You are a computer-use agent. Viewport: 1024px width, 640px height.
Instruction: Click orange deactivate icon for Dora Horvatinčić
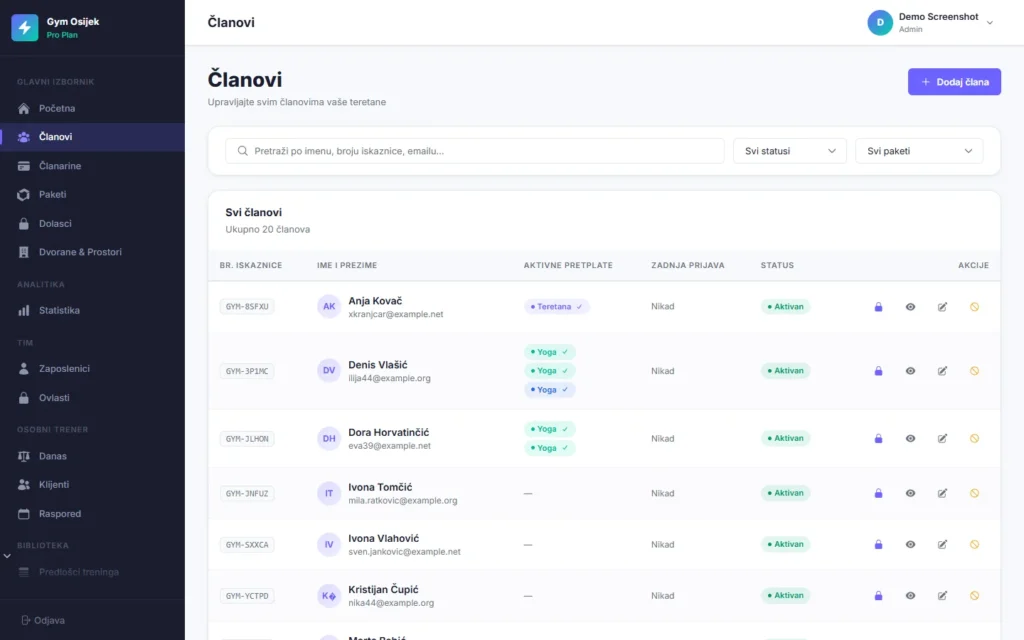tap(974, 439)
